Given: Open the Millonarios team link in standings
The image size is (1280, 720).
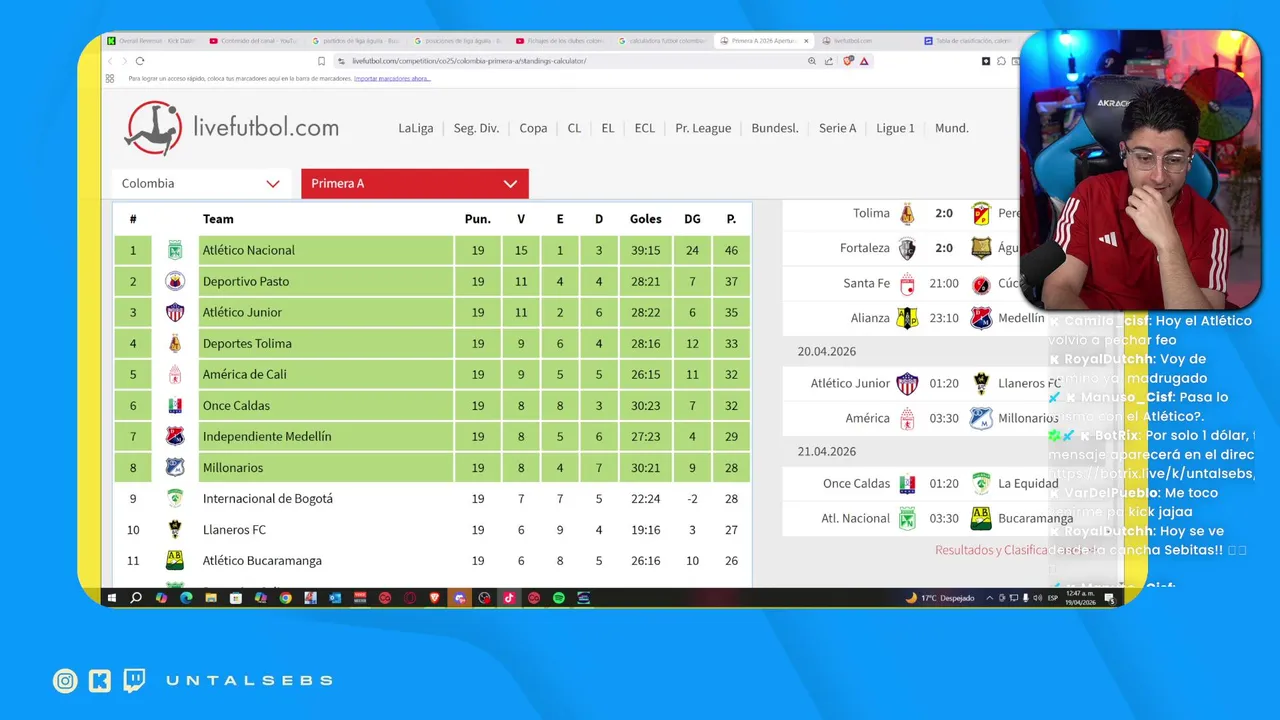Looking at the screenshot, I should pyautogui.click(x=233, y=467).
